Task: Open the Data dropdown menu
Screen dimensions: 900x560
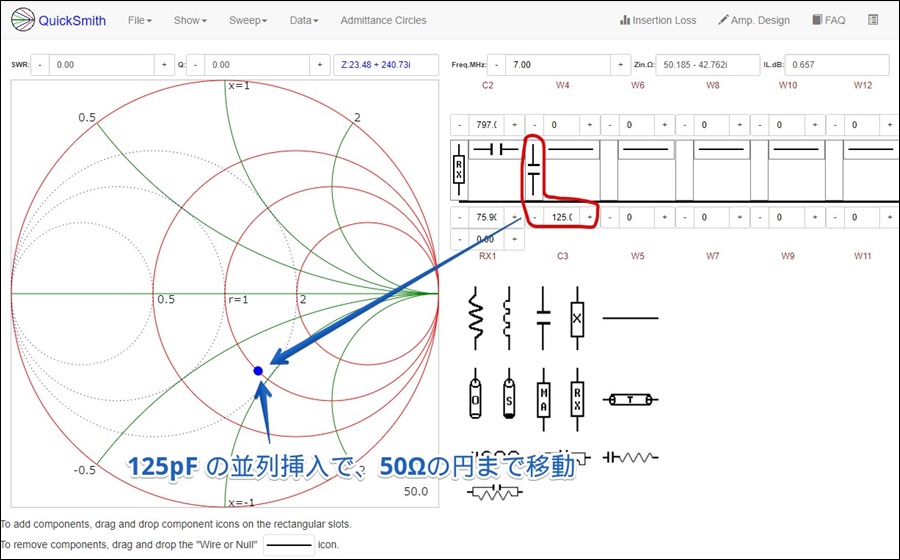Action: (x=304, y=20)
